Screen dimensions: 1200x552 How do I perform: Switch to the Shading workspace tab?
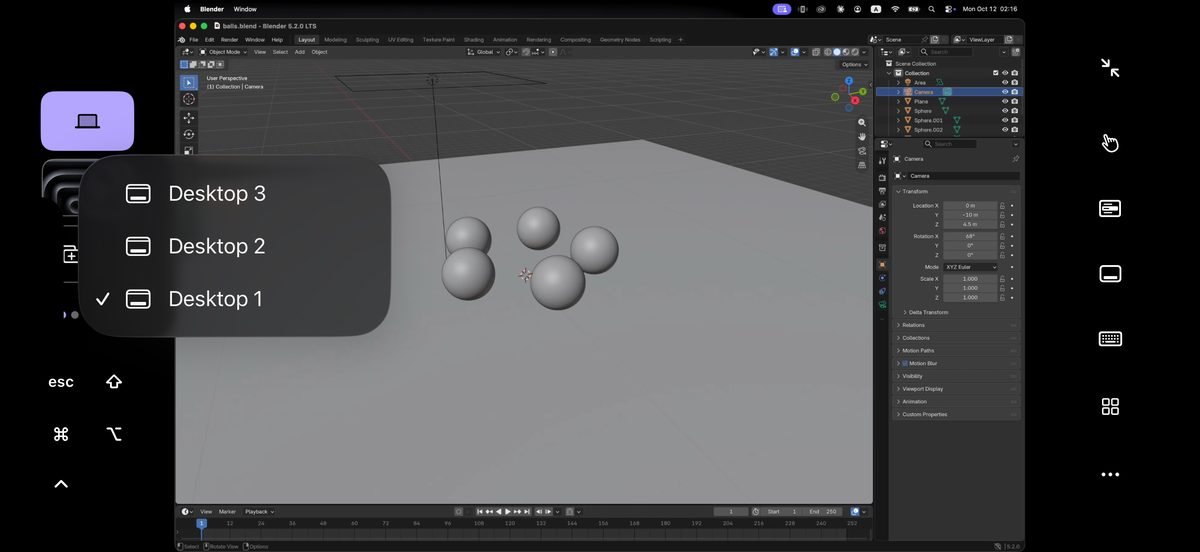tap(474, 40)
